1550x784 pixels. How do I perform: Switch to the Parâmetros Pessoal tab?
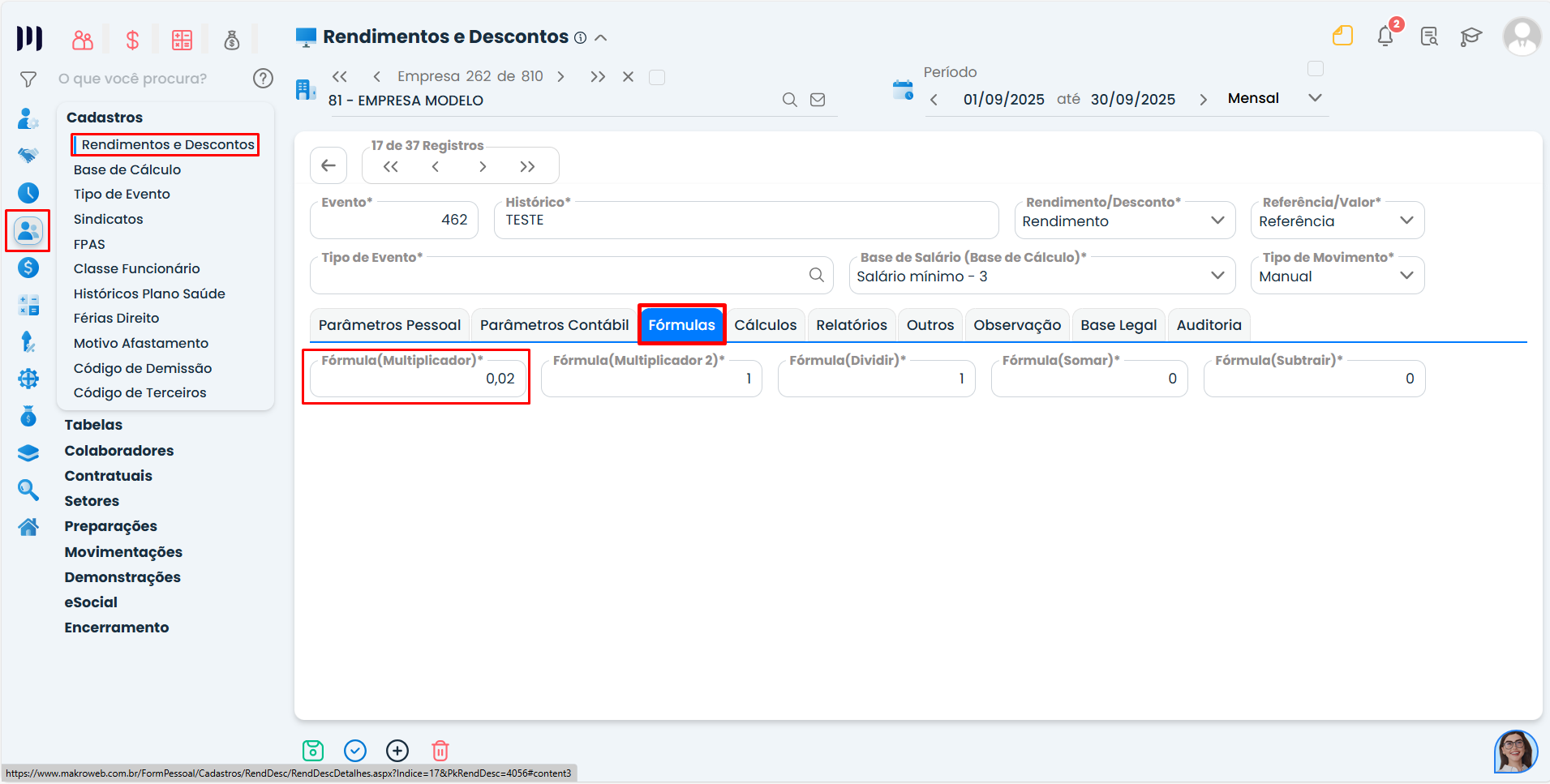pos(389,325)
